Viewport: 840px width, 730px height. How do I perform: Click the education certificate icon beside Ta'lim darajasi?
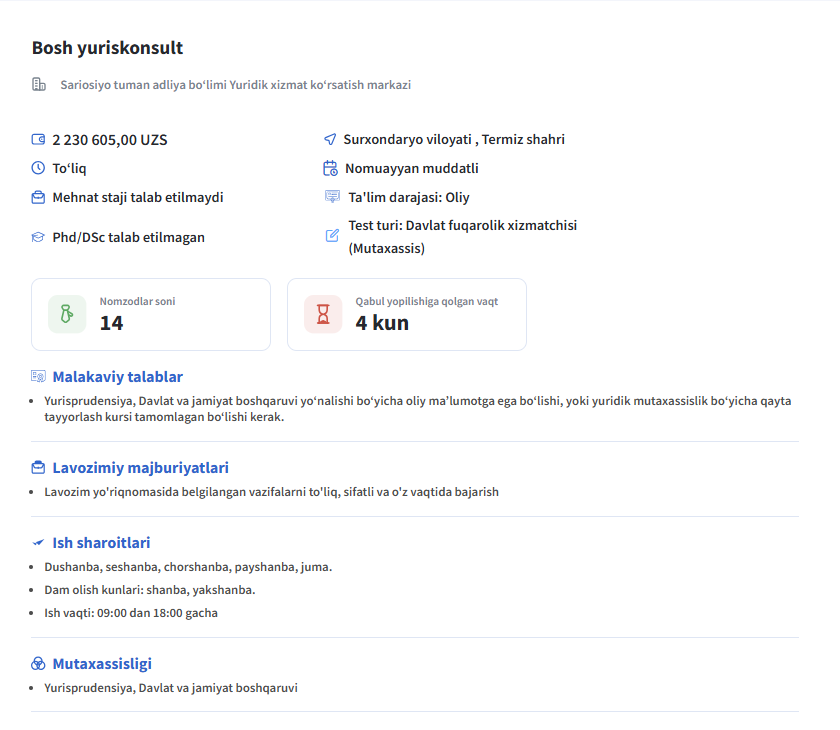click(332, 197)
